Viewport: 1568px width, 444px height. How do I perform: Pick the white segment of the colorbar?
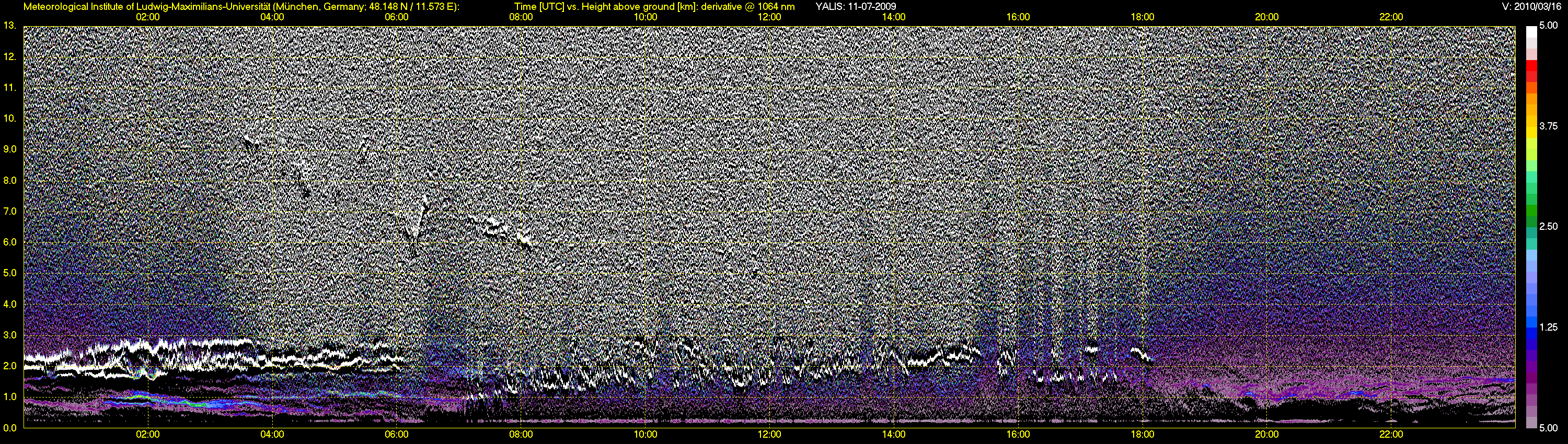pos(1531,32)
